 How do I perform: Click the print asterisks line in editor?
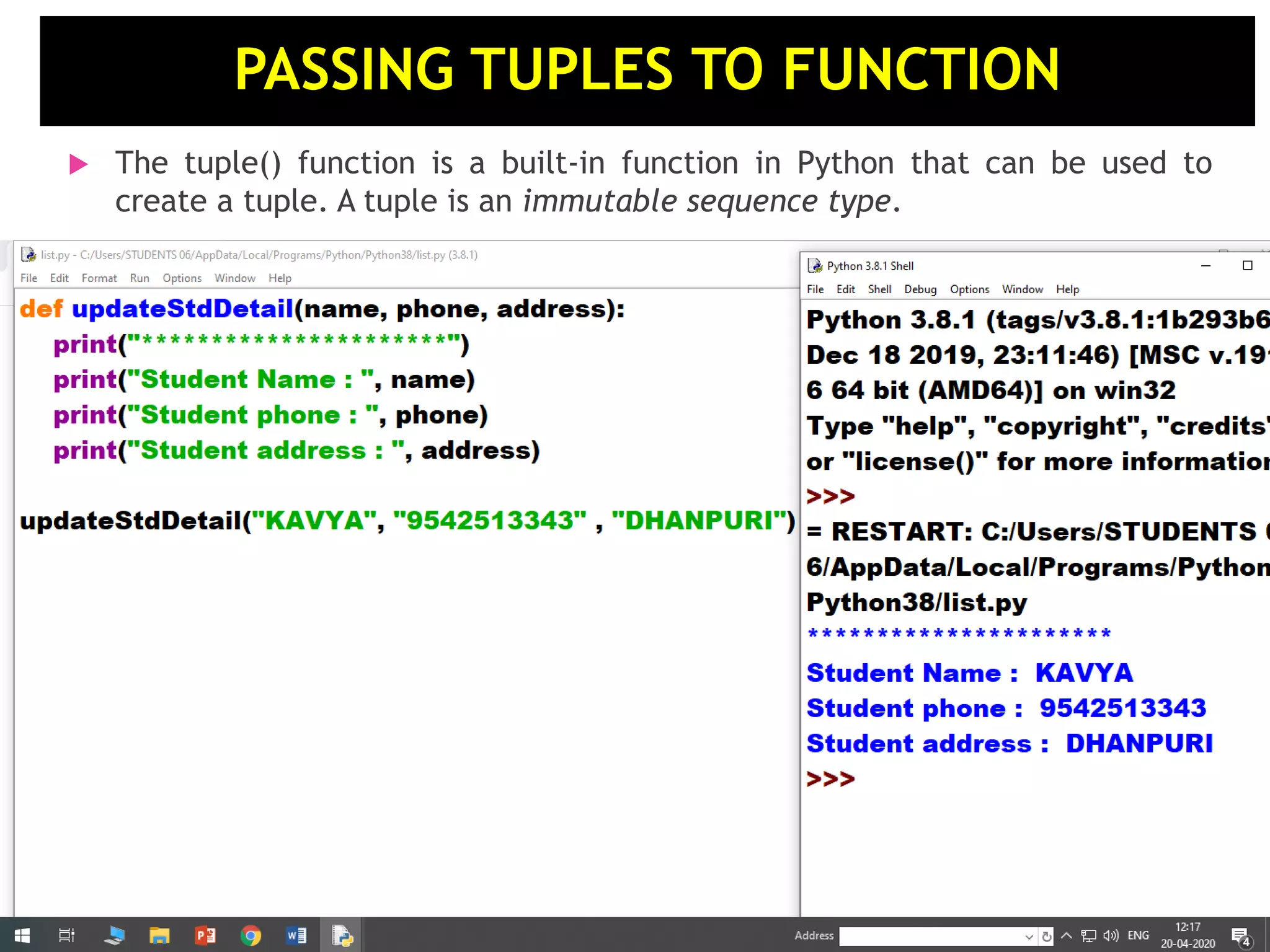click(x=261, y=344)
